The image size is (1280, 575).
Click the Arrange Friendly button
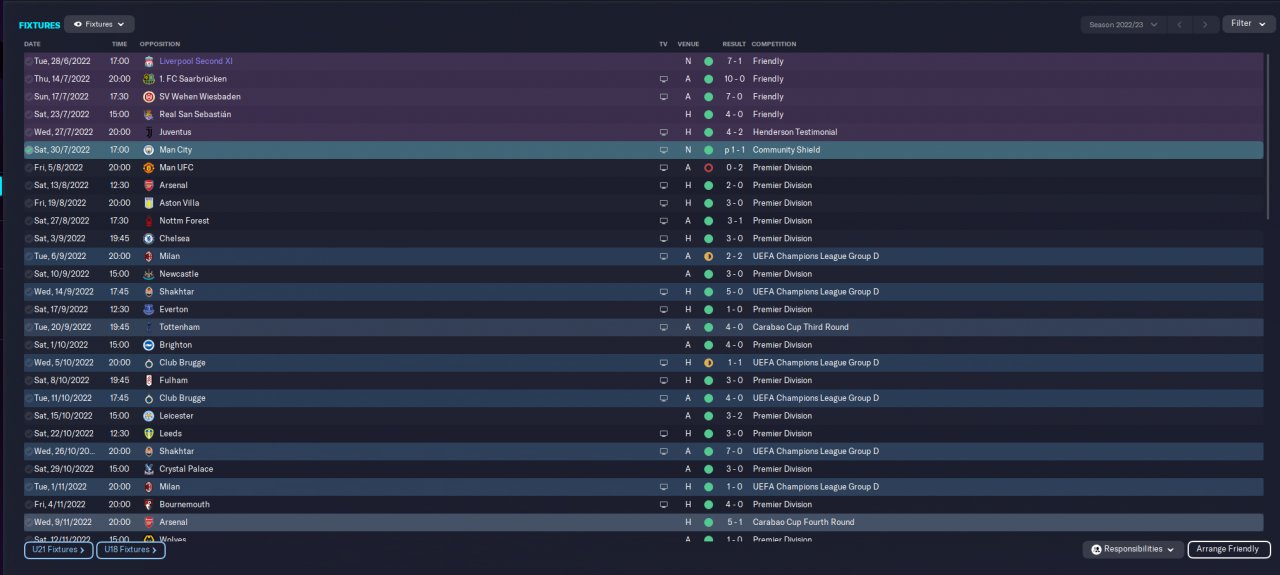[x=1229, y=550]
